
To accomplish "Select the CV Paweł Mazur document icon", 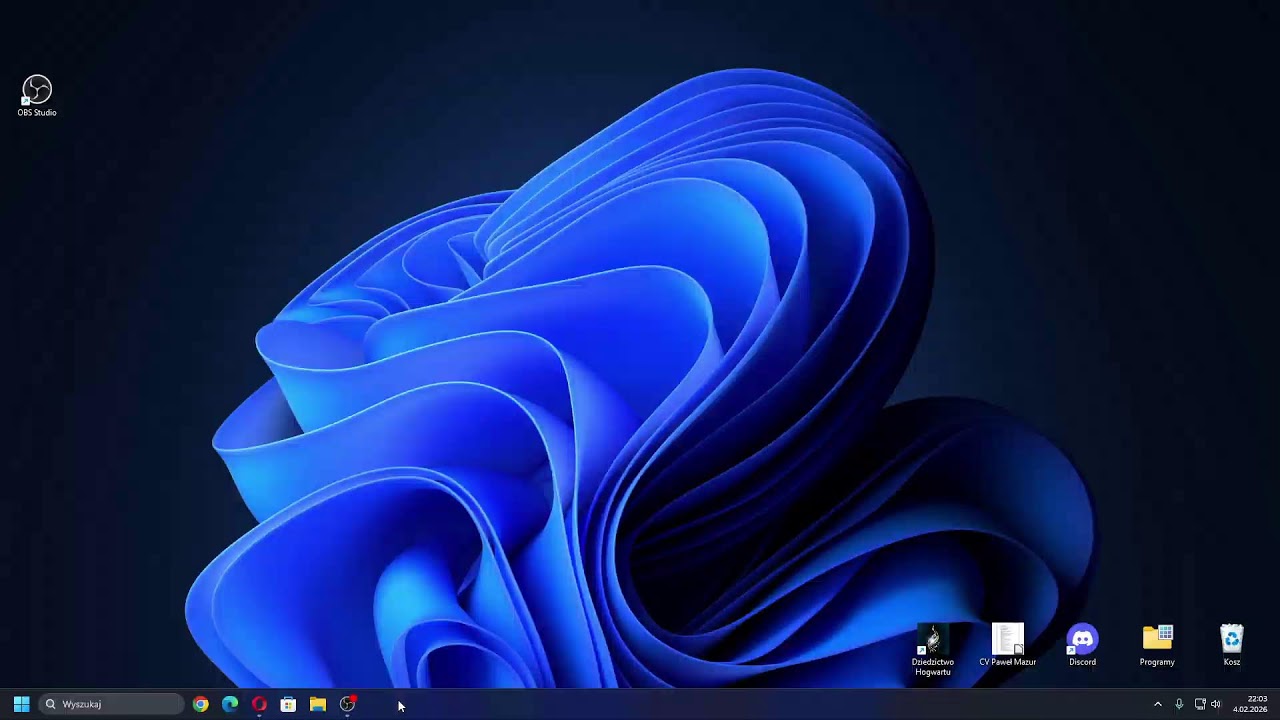I will pyautogui.click(x=1007, y=645).
